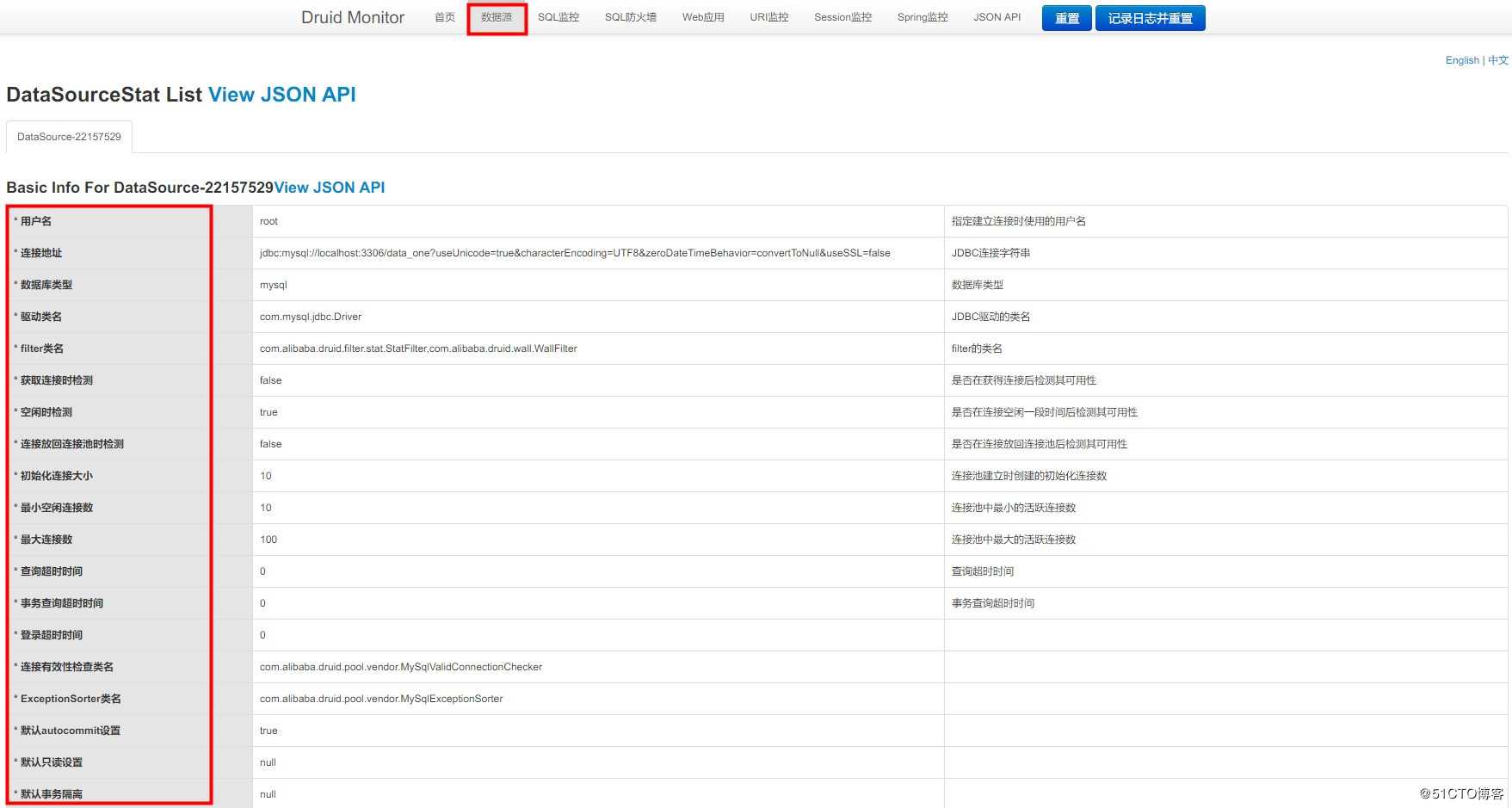
Task: Click the 驱动类名 row label
Action: (40, 317)
